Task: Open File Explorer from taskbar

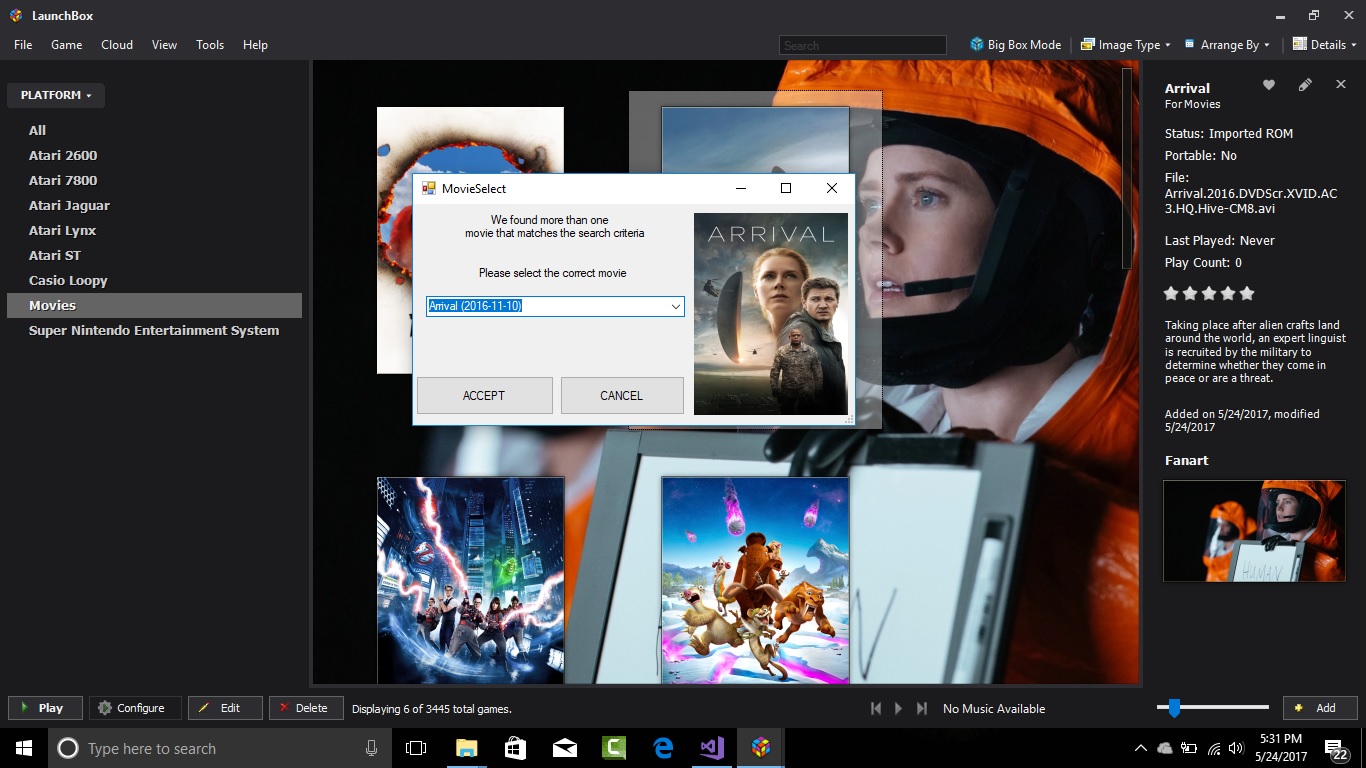Action: click(x=466, y=748)
